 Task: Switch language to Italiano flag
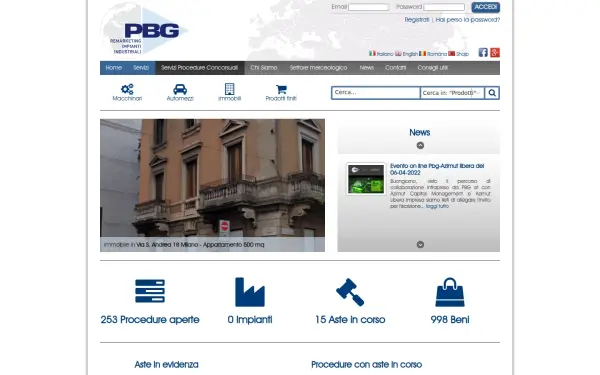[372, 54]
